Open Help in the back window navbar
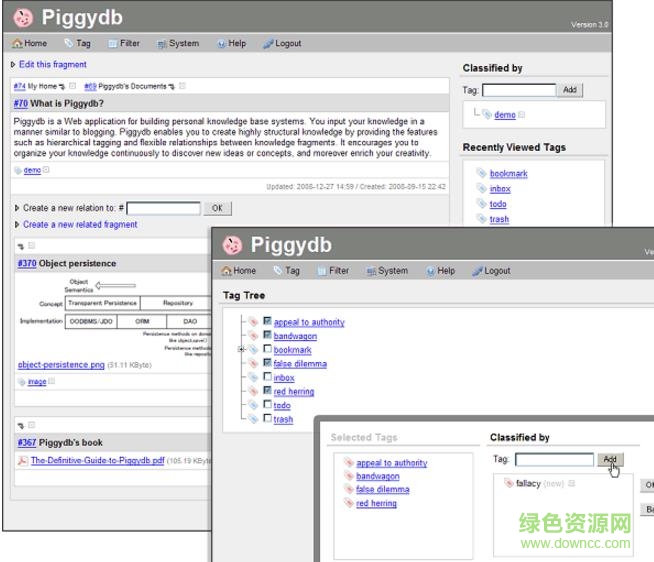654x562 pixels. pyautogui.click(x=231, y=43)
